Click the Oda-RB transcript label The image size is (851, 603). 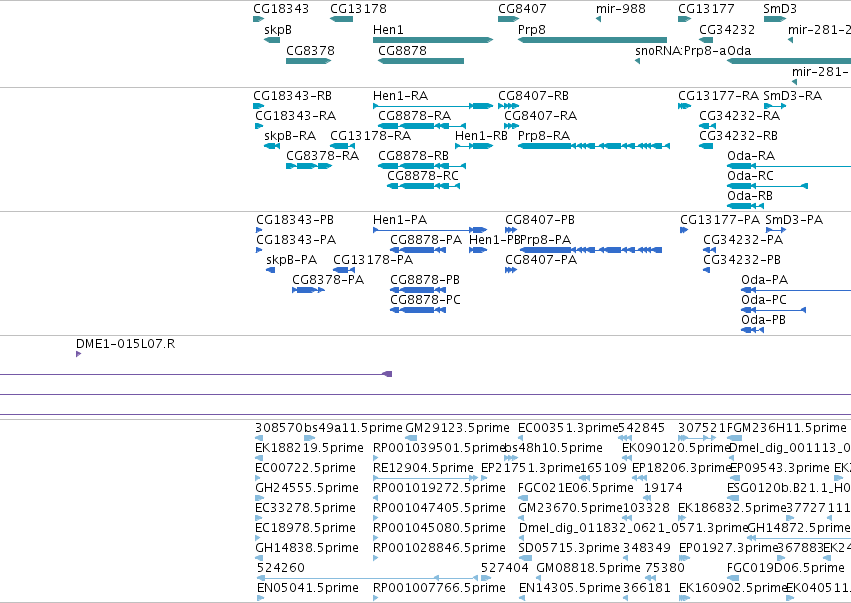(x=750, y=196)
